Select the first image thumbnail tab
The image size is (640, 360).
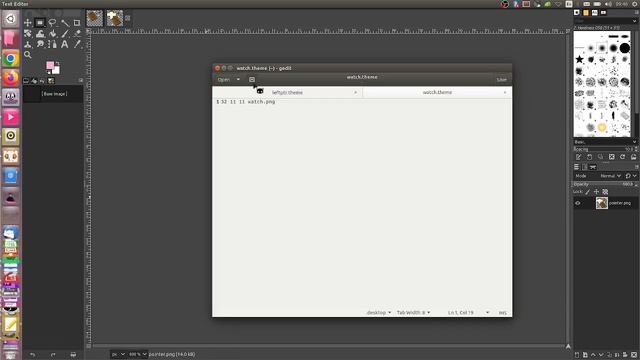tap(95, 18)
